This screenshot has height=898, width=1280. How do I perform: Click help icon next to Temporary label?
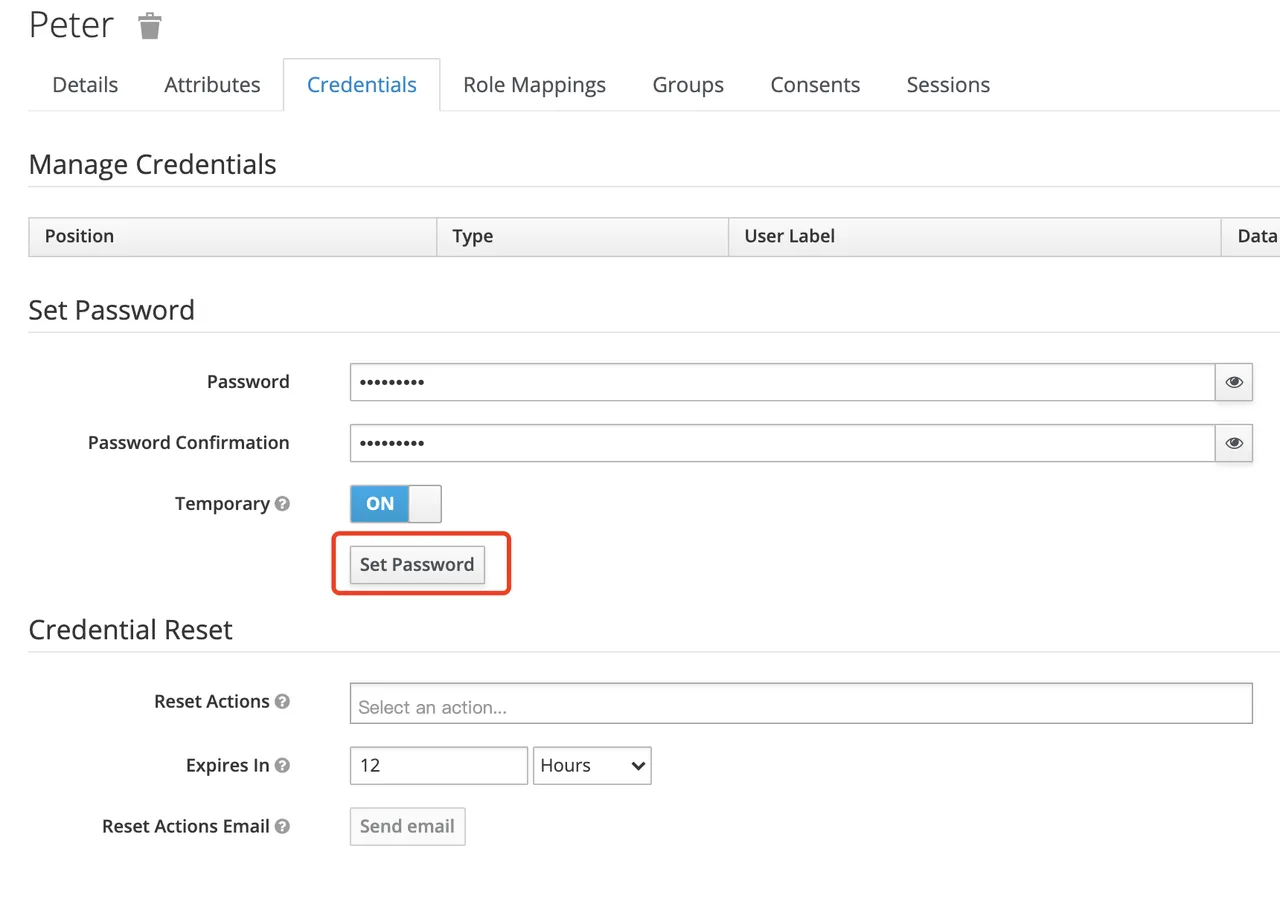tap(282, 504)
